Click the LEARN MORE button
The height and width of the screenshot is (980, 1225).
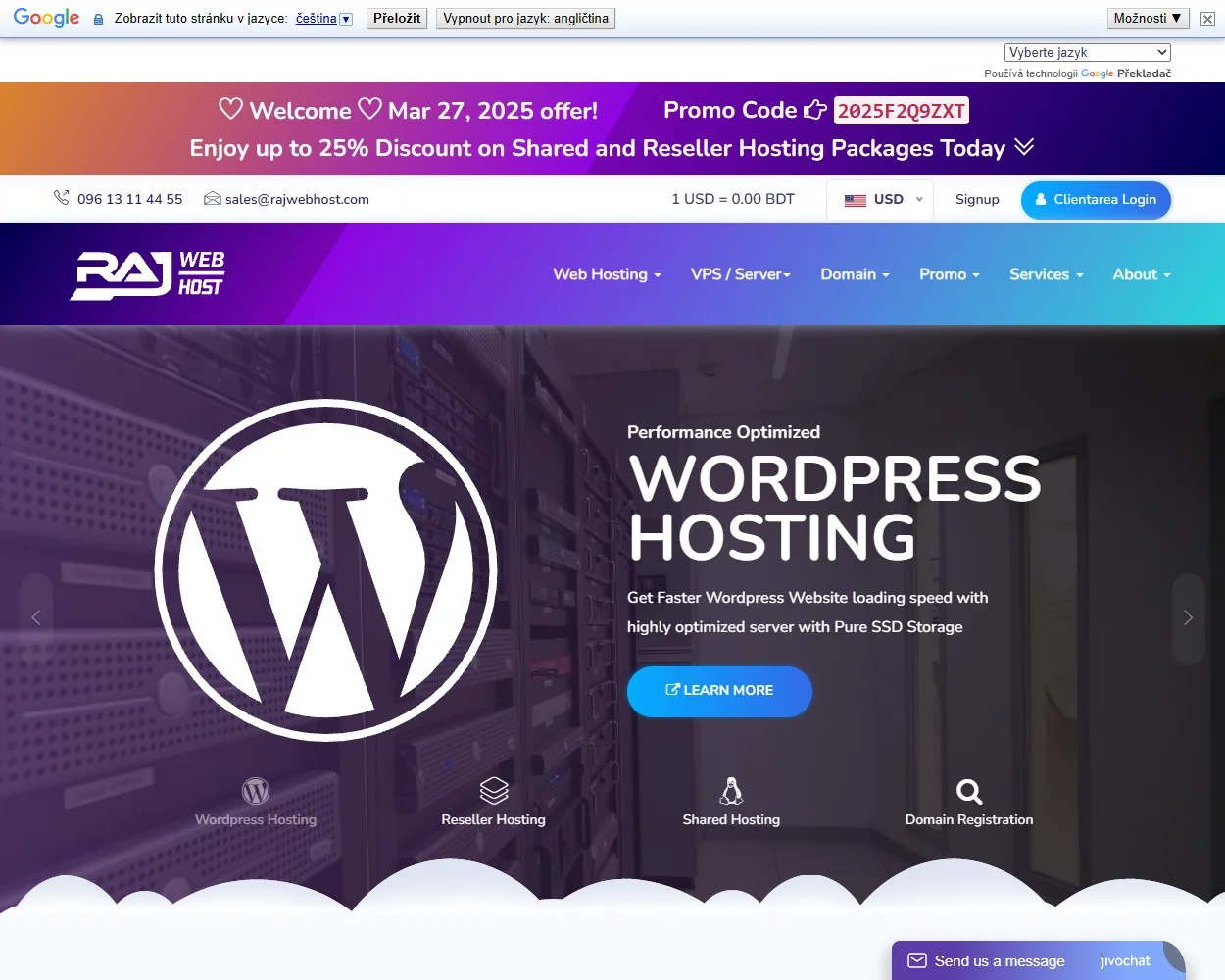click(719, 691)
